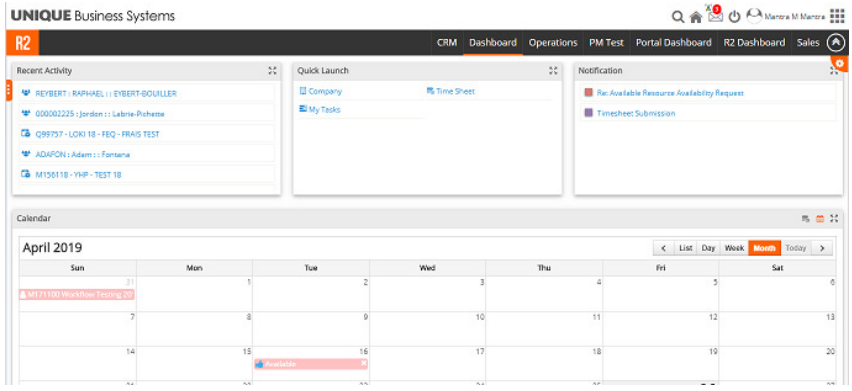This screenshot has height=391, width=852.
Task: Go to Portal Dashboard tab
Action: (x=673, y=42)
